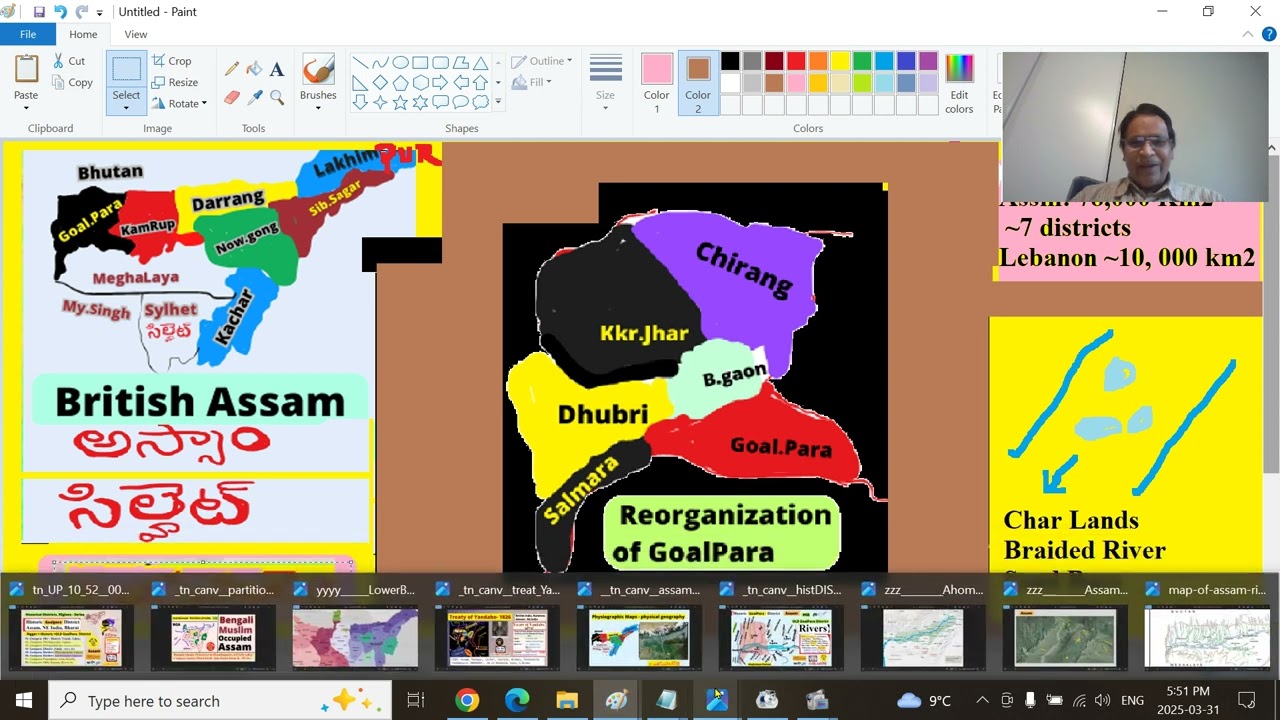Click the canvas vertical scrollbar up arrow
This screenshot has height=720, width=1280.
(1272, 149)
